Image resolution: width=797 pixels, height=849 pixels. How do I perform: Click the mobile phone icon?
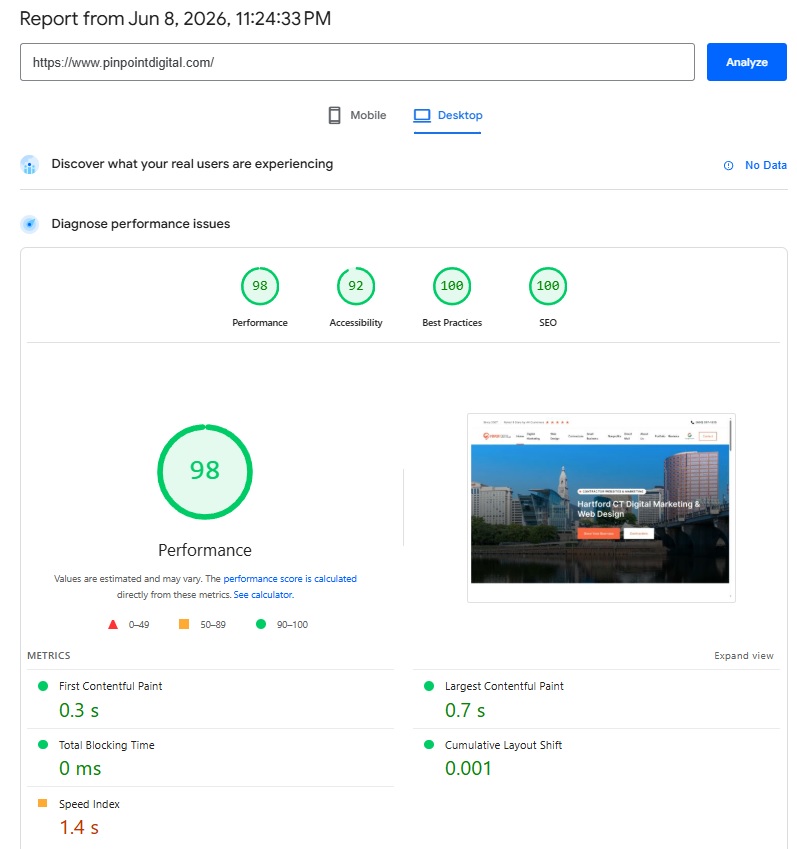point(335,115)
